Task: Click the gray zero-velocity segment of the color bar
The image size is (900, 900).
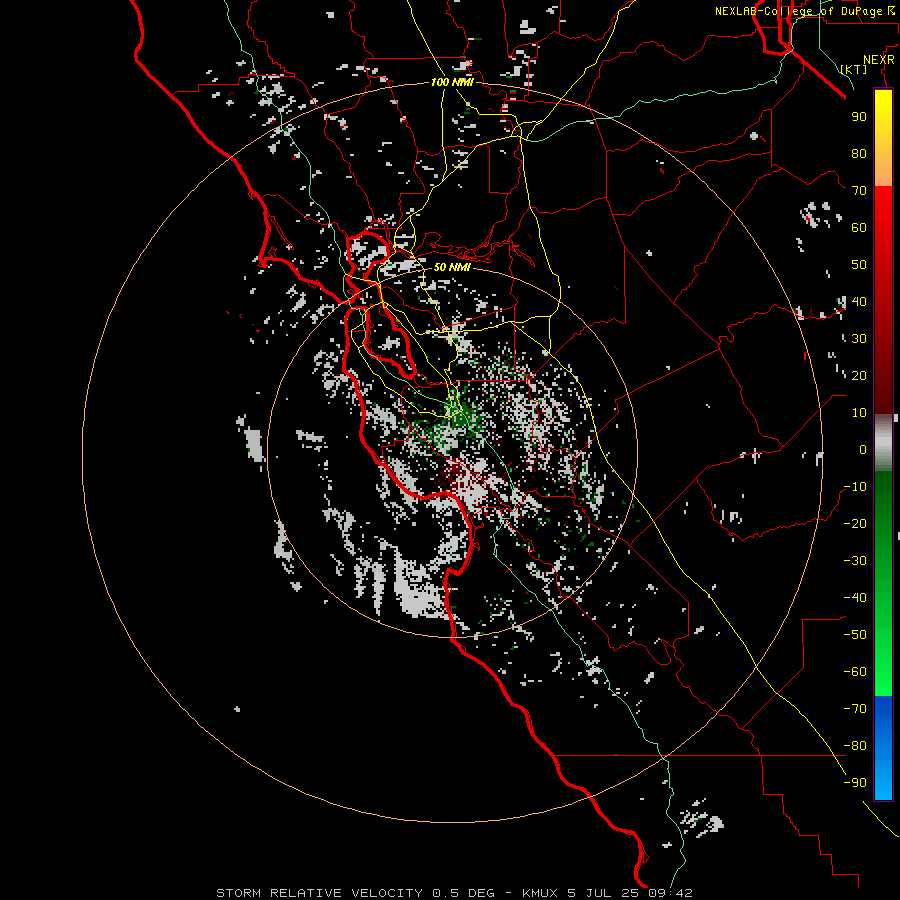Action: (x=883, y=443)
